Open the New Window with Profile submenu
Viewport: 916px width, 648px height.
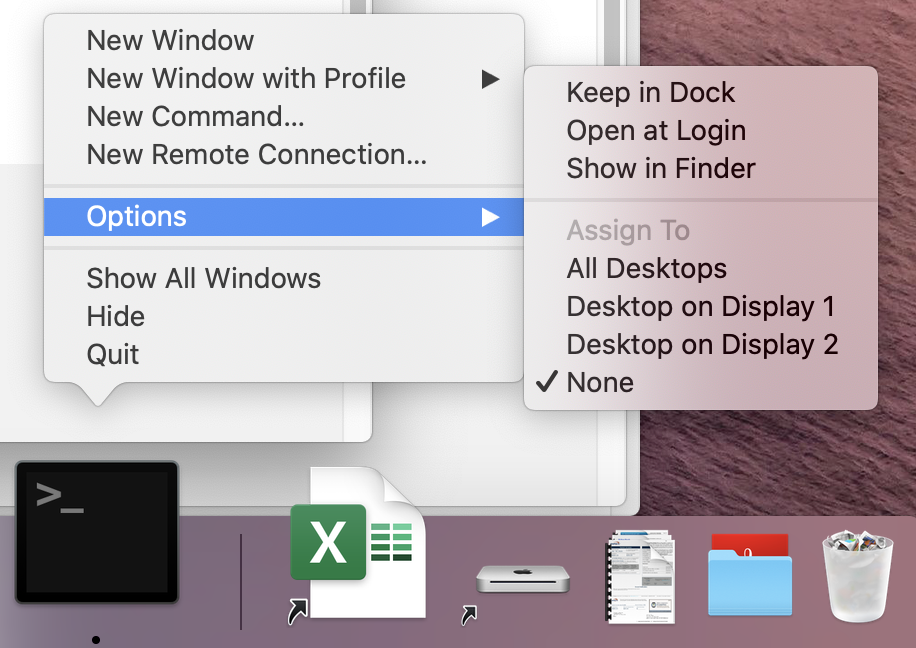tap(284, 78)
